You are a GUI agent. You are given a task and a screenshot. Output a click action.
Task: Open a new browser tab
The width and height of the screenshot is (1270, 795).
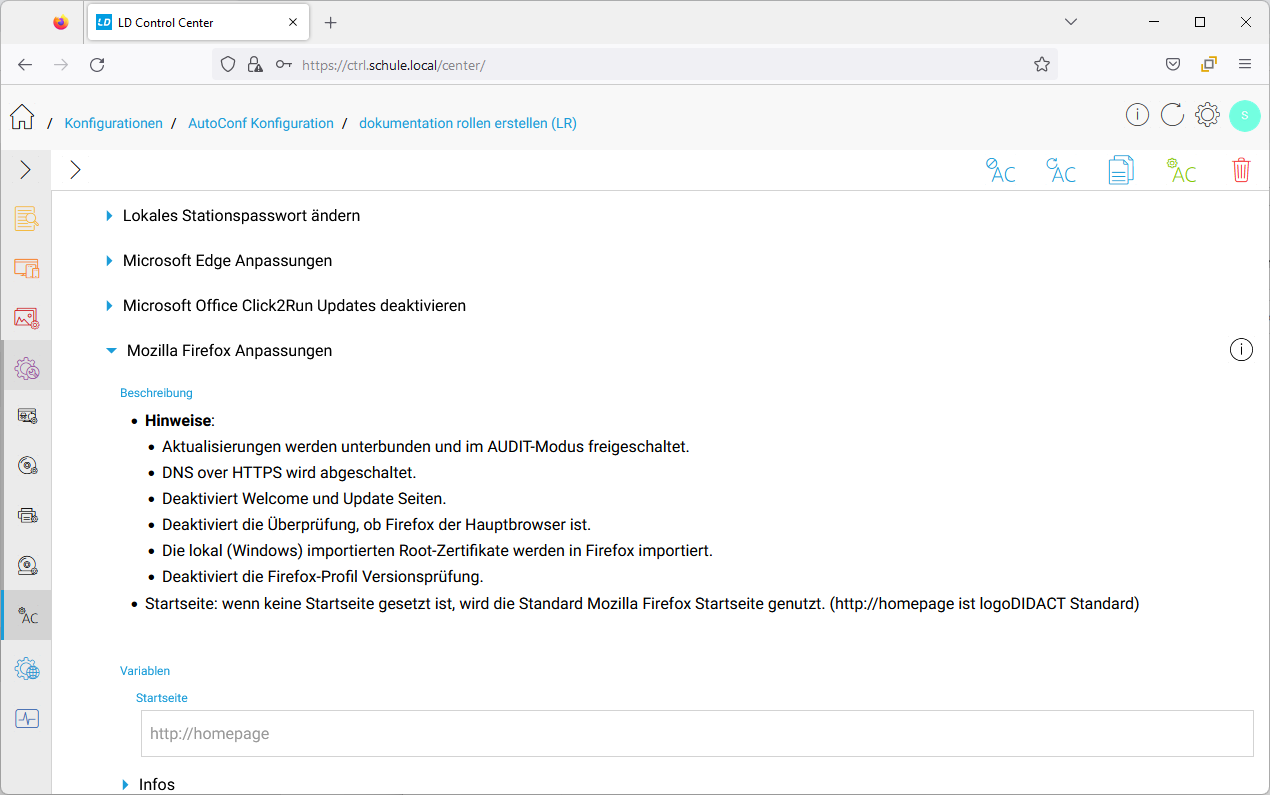click(x=331, y=22)
